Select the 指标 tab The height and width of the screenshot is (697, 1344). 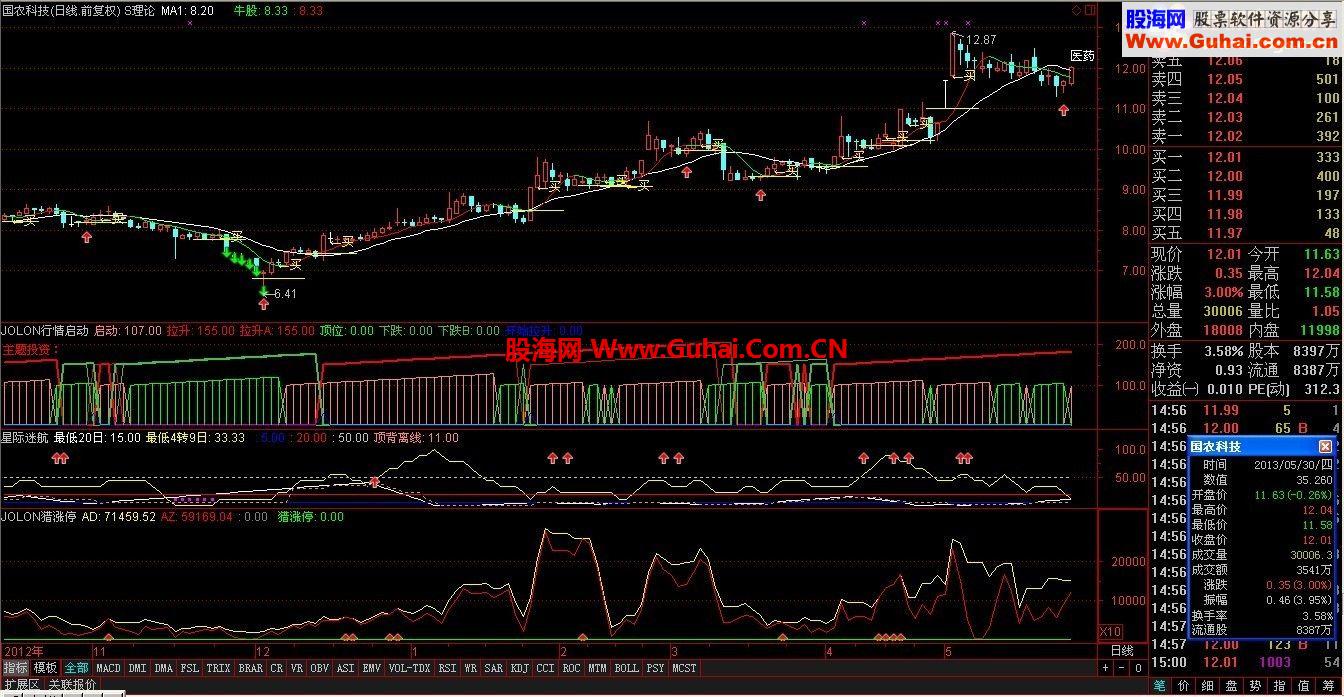pos(15,667)
